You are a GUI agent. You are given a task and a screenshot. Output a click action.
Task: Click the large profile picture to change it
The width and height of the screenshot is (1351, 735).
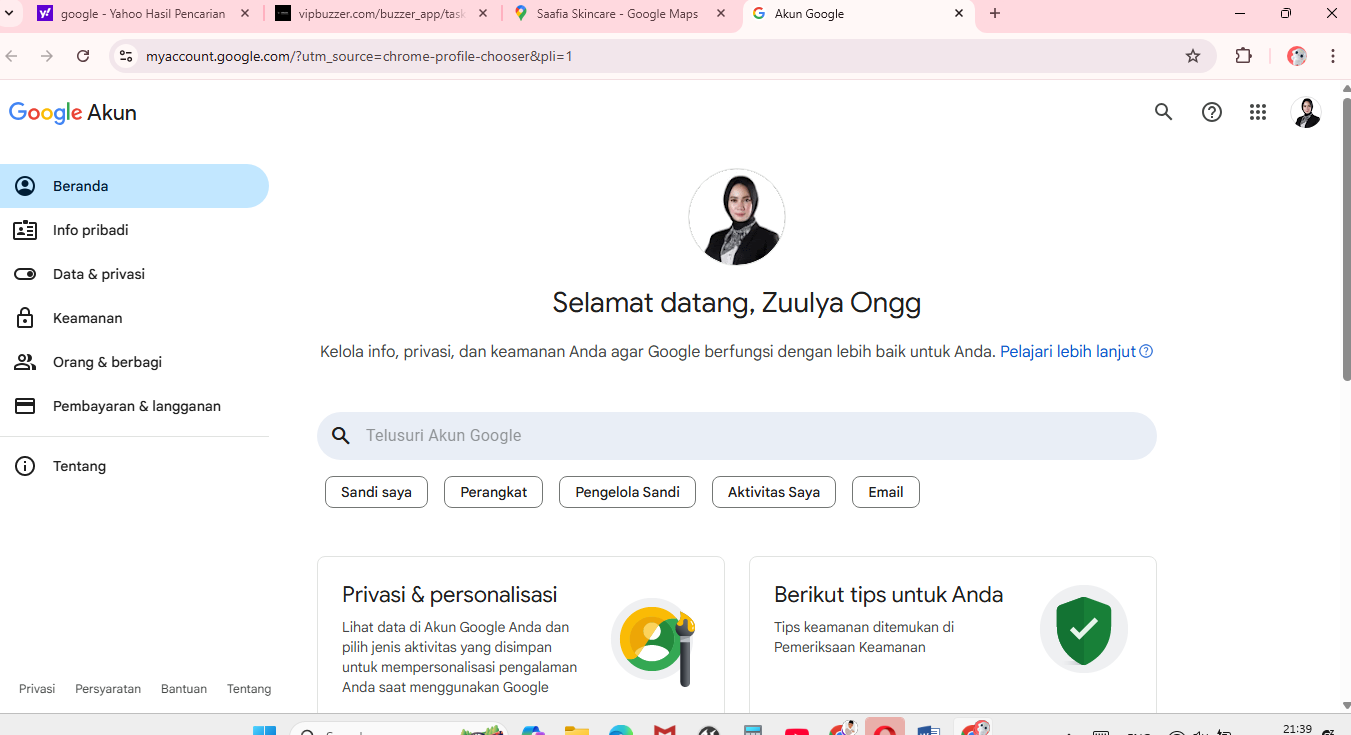pyautogui.click(x=737, y=217)
